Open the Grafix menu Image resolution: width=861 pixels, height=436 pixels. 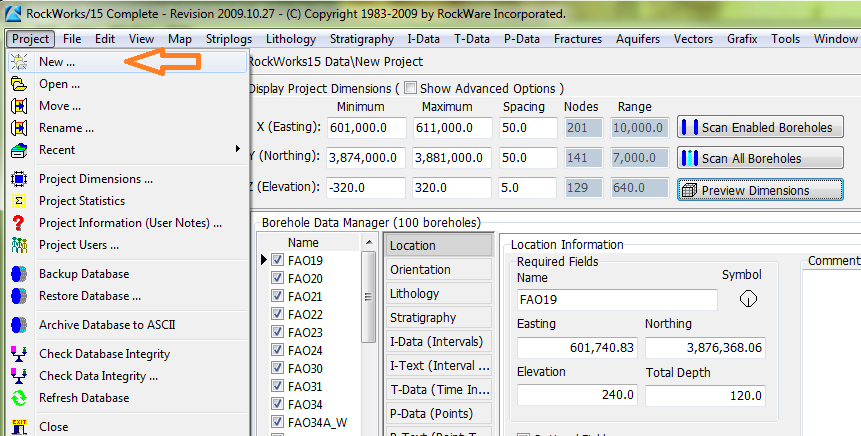click(x=742, y=39)
